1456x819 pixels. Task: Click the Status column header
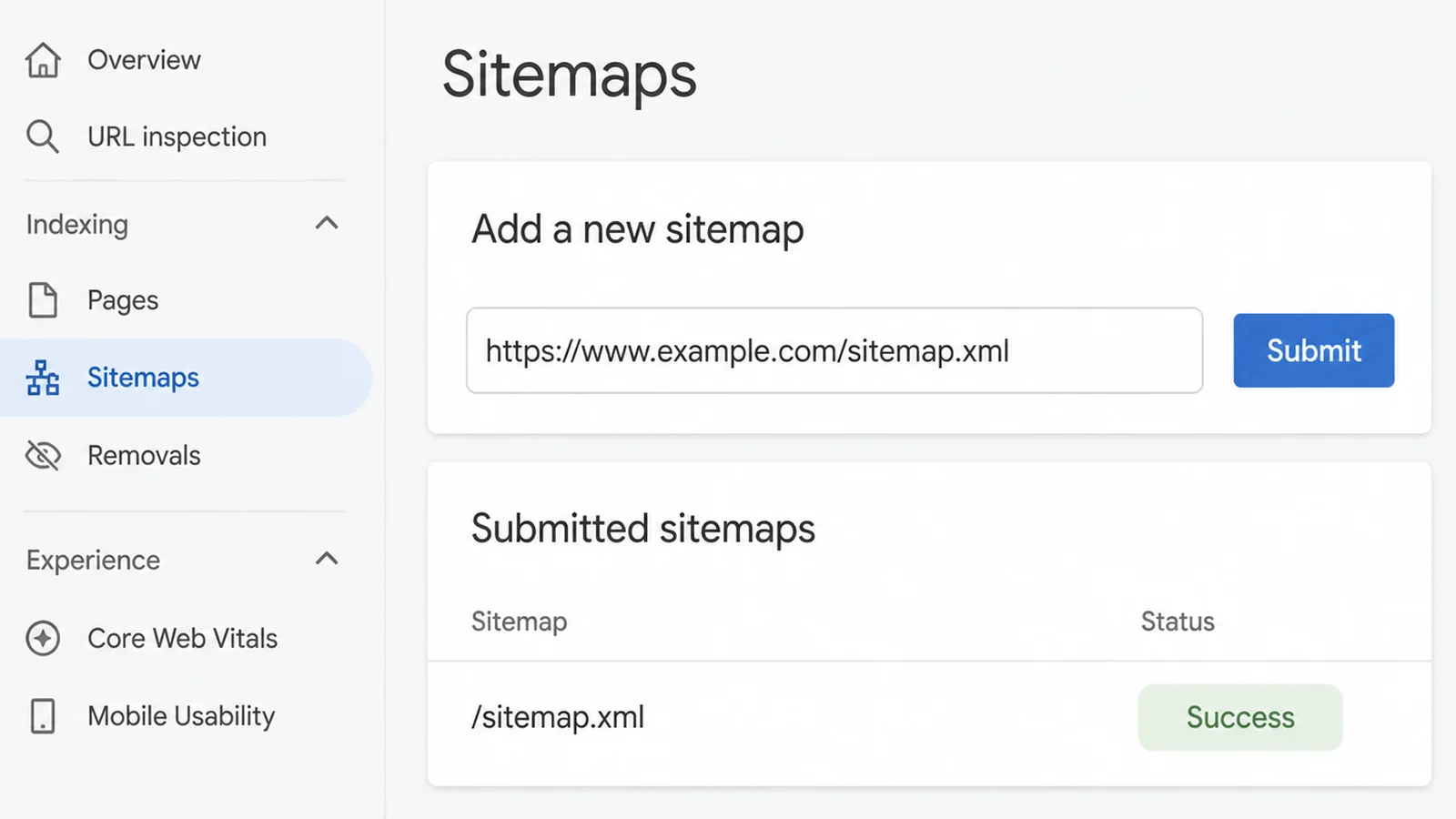tap(1178, 622)
